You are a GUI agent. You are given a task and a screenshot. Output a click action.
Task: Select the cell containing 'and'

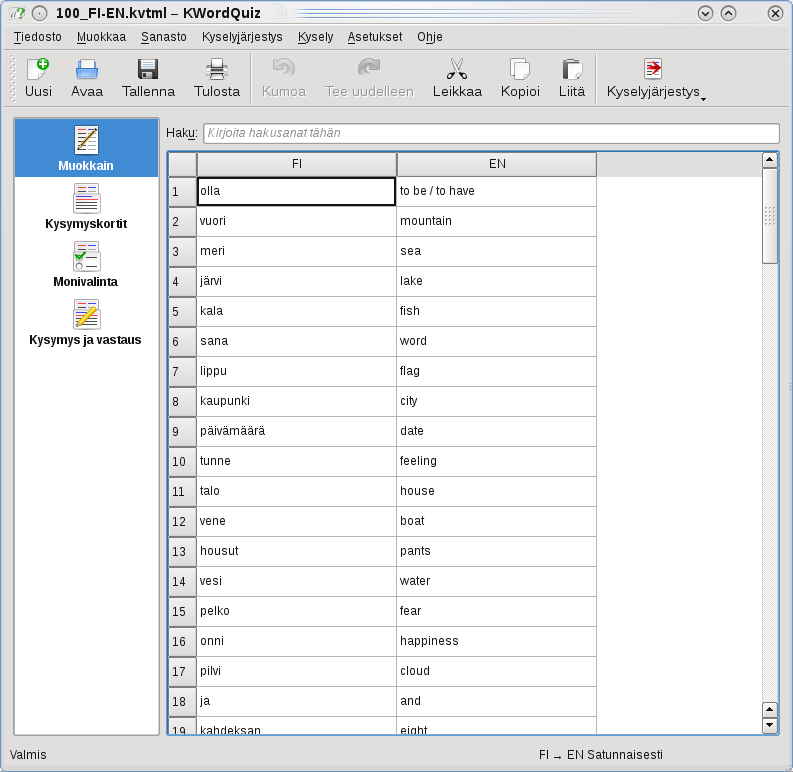497,701
